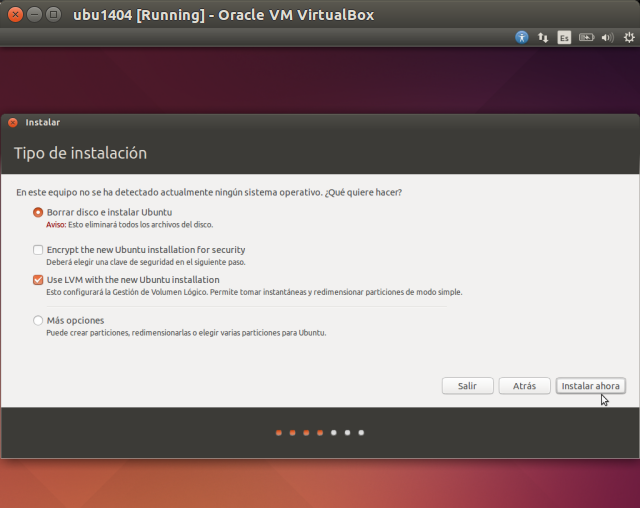Open the accessibility menu icon
The image size is (640, 508).
click(x=521, y=38)
